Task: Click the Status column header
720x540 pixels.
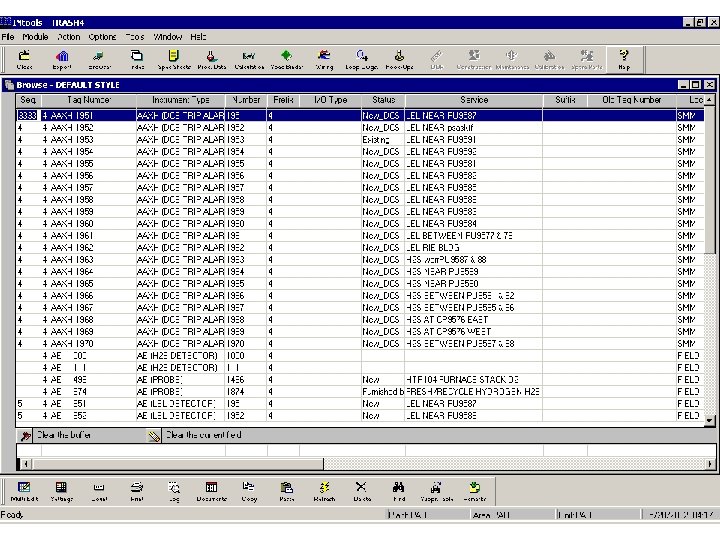Action: [383, 100]
